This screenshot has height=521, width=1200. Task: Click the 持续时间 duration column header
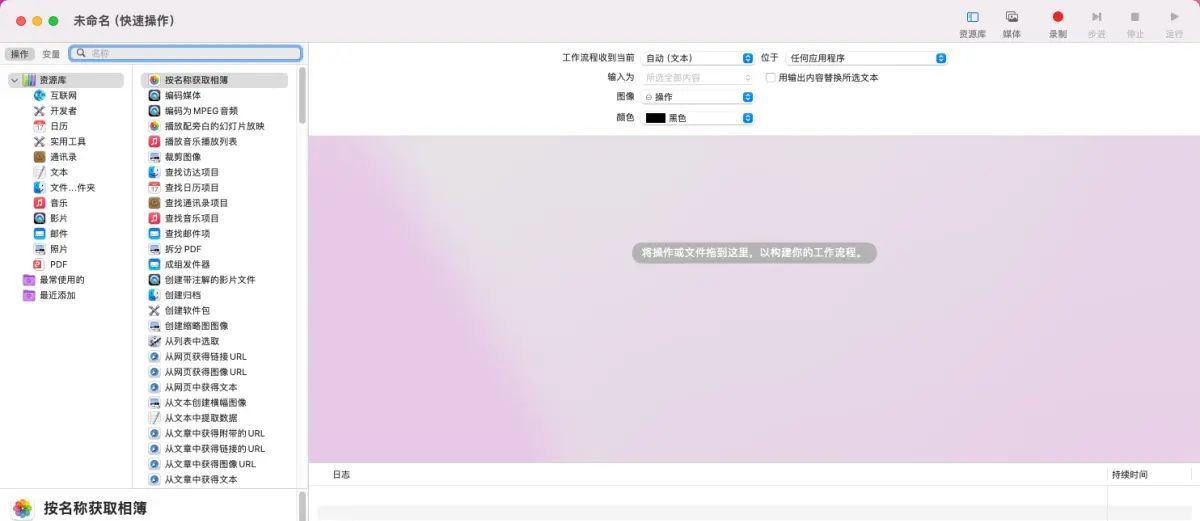(x=1129, y=474)
